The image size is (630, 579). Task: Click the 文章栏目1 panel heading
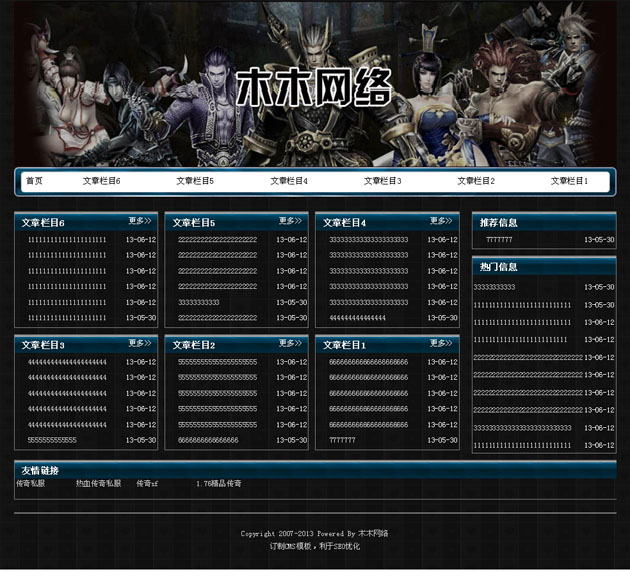(344, 345)
